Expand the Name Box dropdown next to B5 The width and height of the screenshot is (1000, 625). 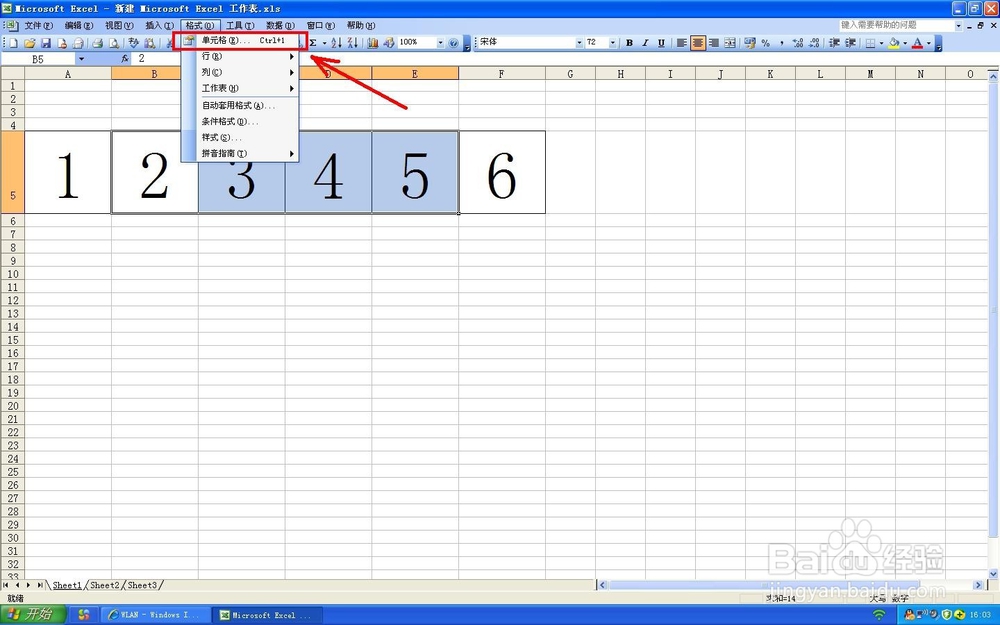click(81, 59)
